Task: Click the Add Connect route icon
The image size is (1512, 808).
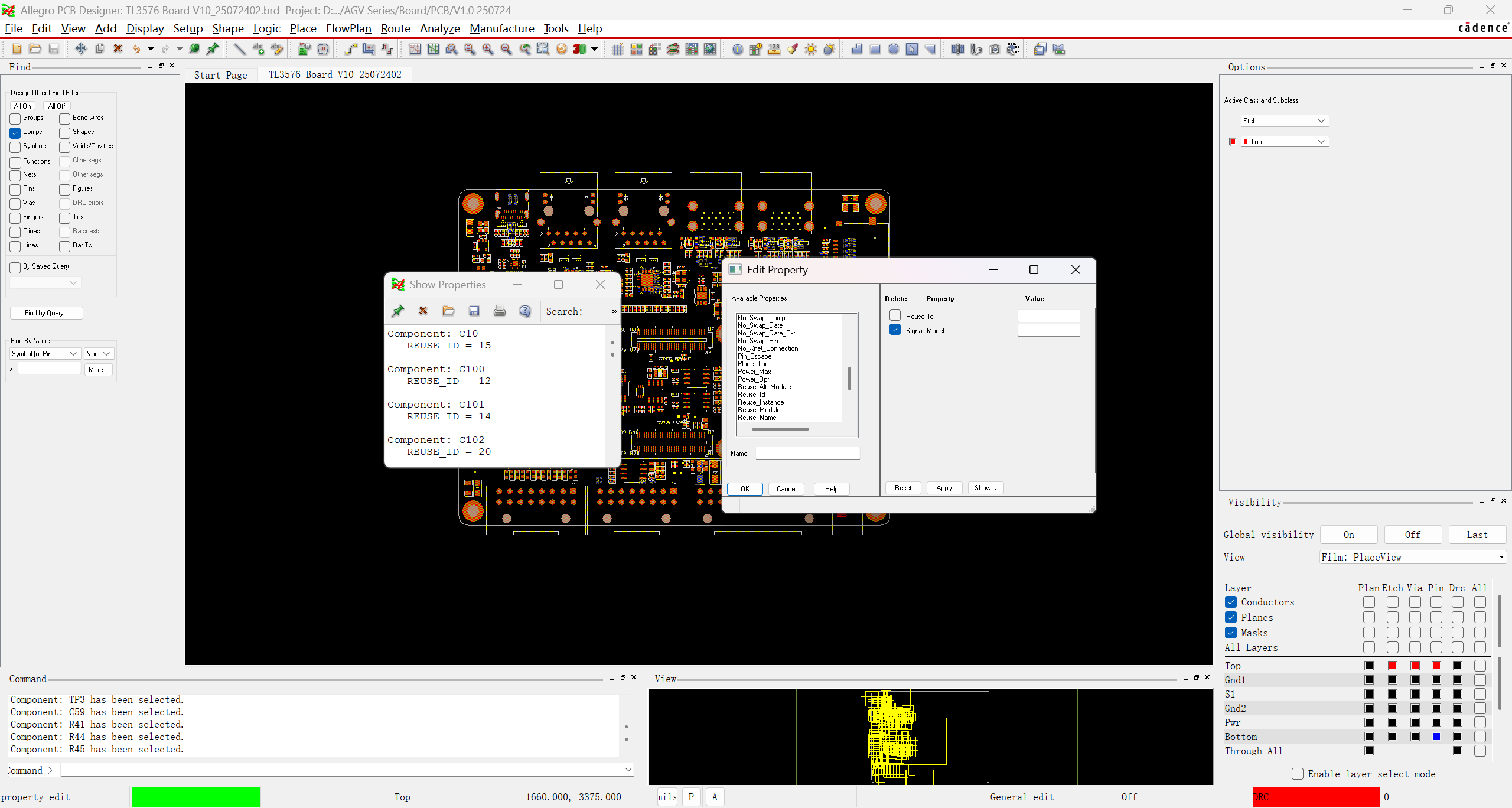Action: 351,49
